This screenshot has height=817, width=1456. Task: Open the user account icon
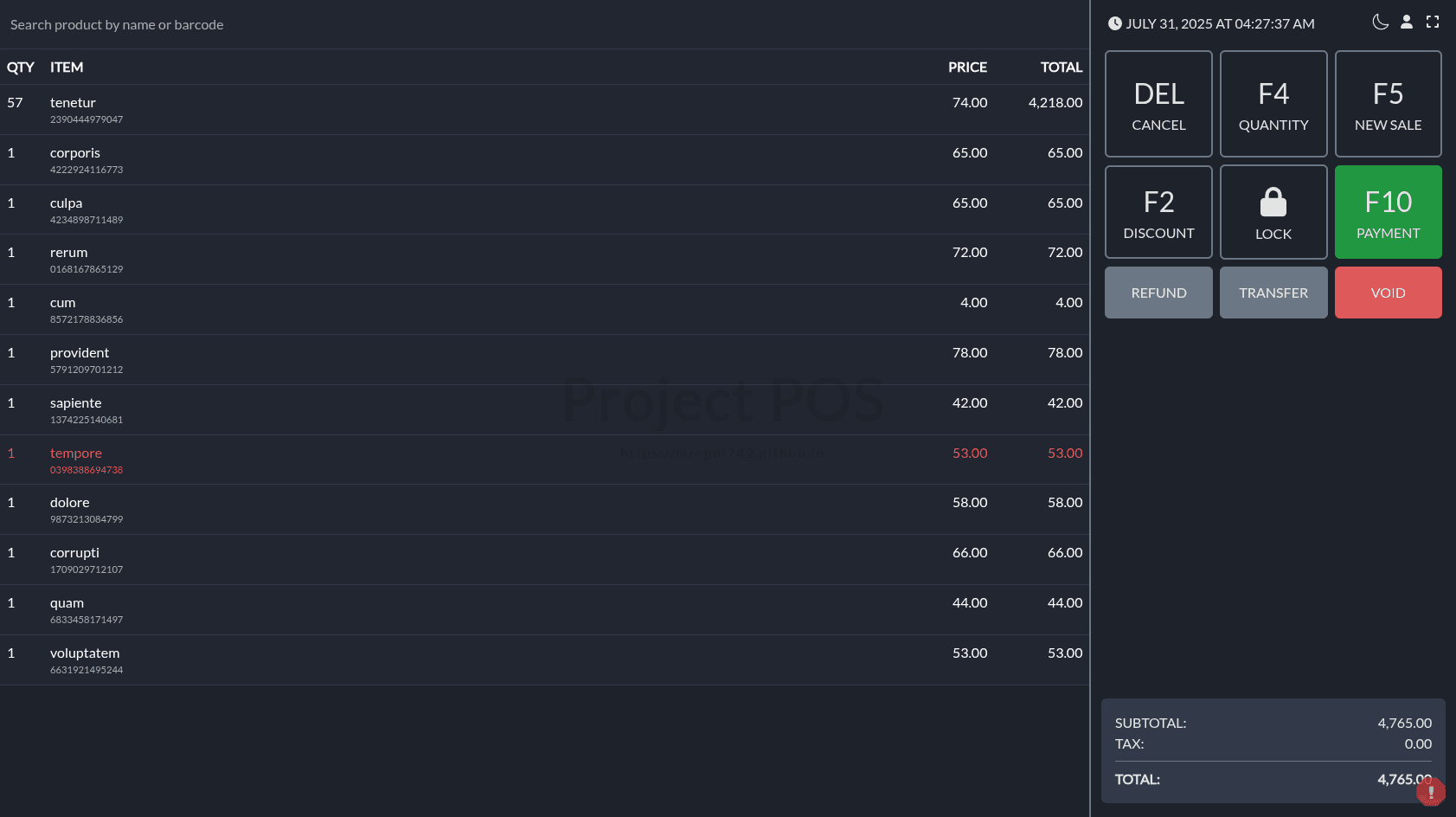(1407, 23)
